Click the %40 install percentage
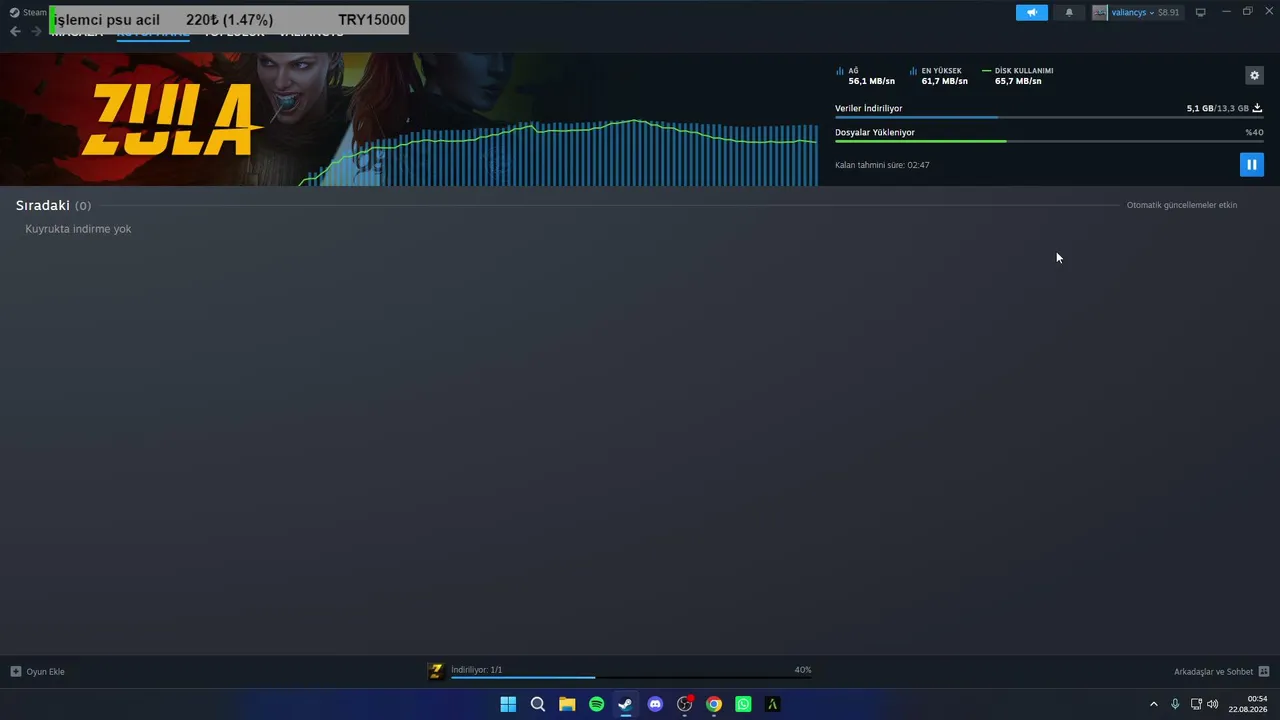The width and height of the screenshot is (1280, 720). click(x=1254, y=132)
